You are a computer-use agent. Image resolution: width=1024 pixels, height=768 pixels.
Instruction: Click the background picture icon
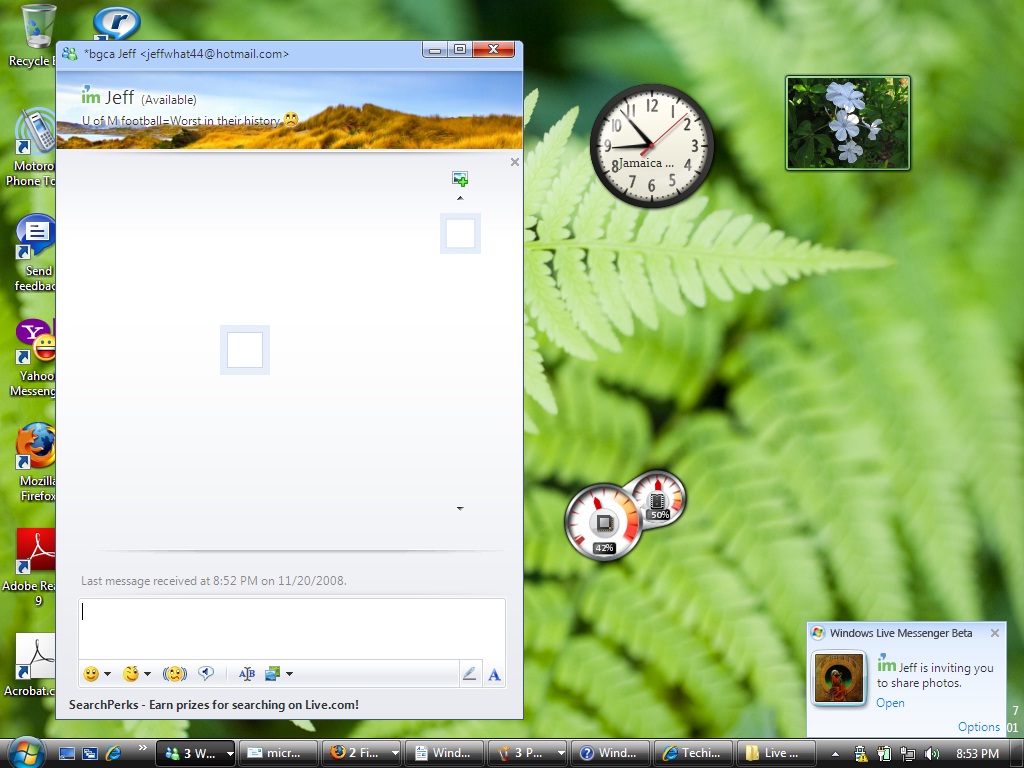click(x=272, y=674)
